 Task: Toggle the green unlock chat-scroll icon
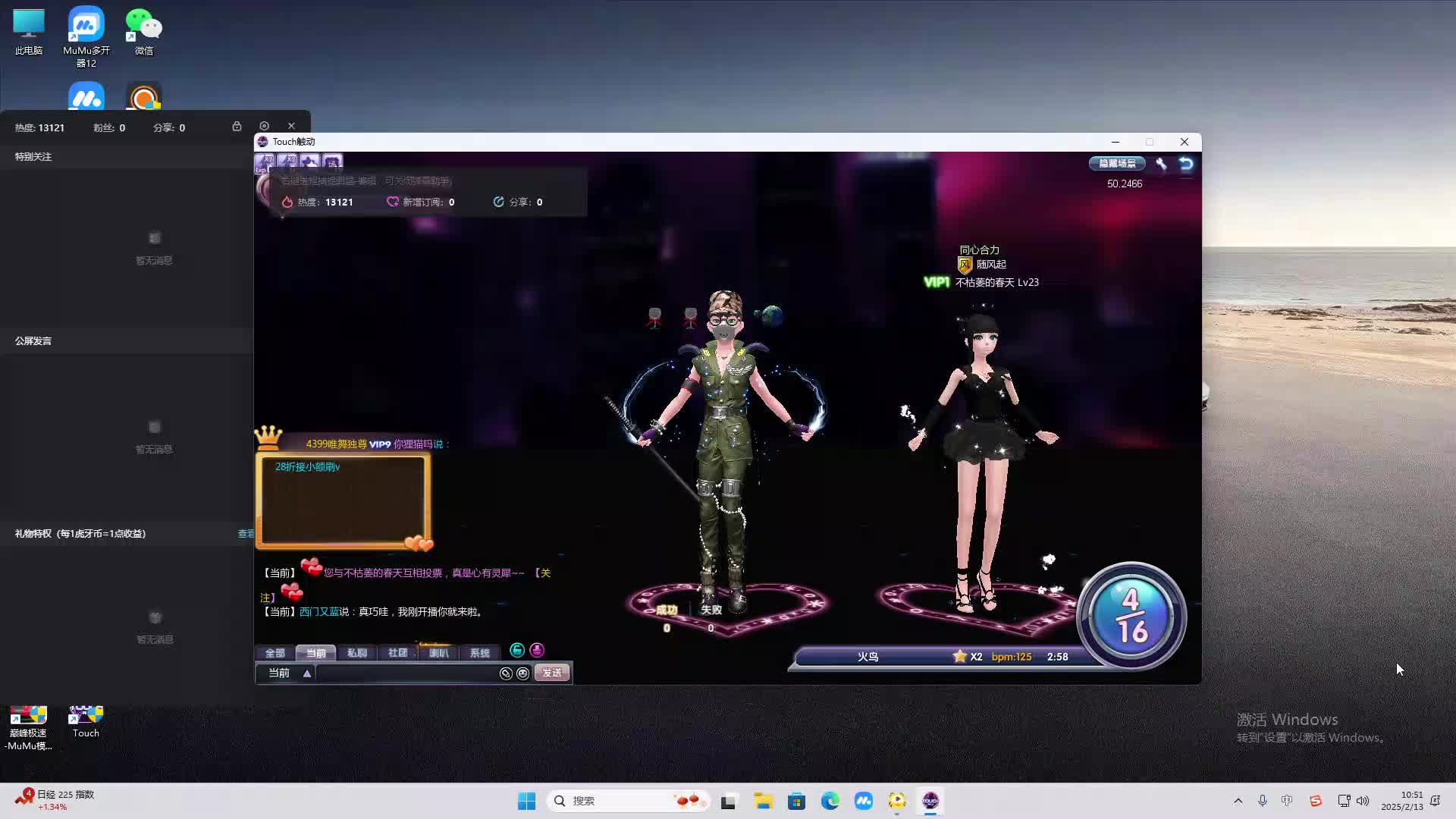click(517, 651)
